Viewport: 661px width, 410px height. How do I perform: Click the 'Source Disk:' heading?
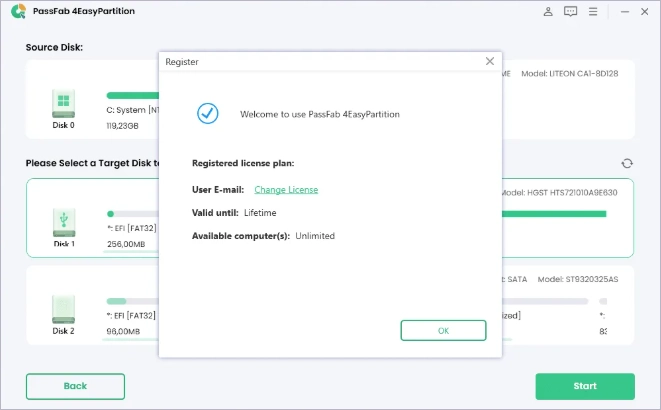click(x=54, y=47)
